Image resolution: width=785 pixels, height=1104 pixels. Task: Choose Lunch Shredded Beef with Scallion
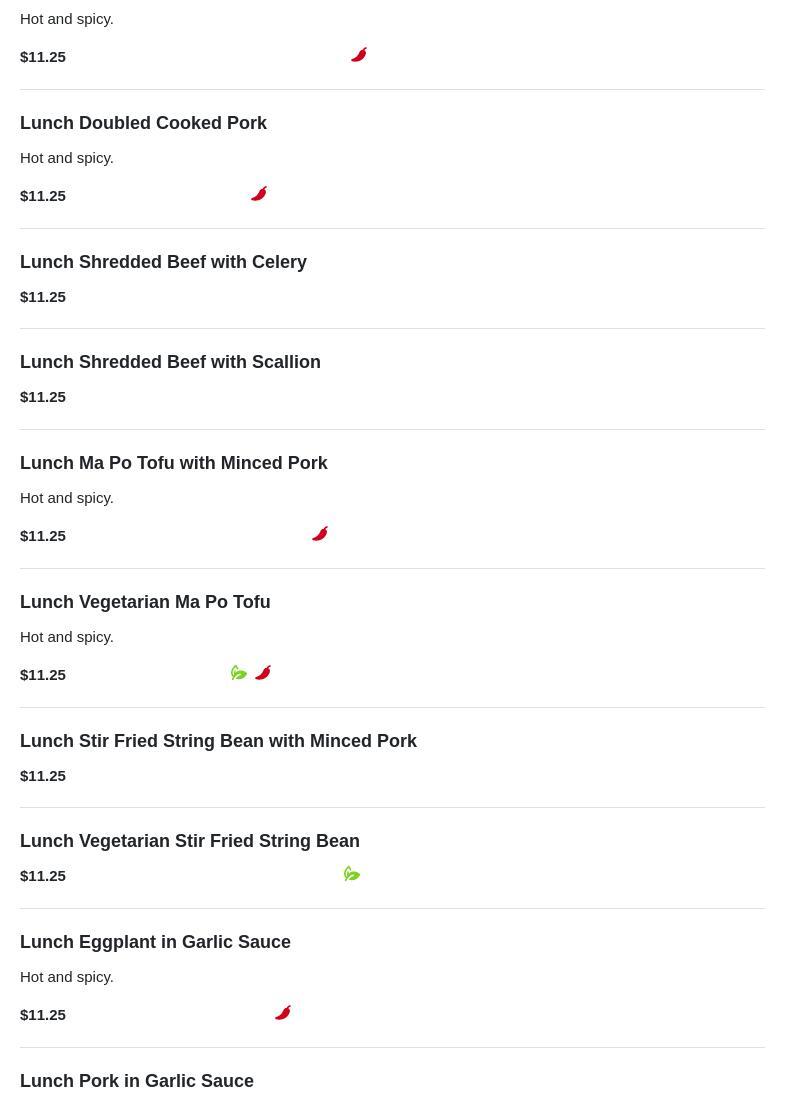[x=170, y=362]
